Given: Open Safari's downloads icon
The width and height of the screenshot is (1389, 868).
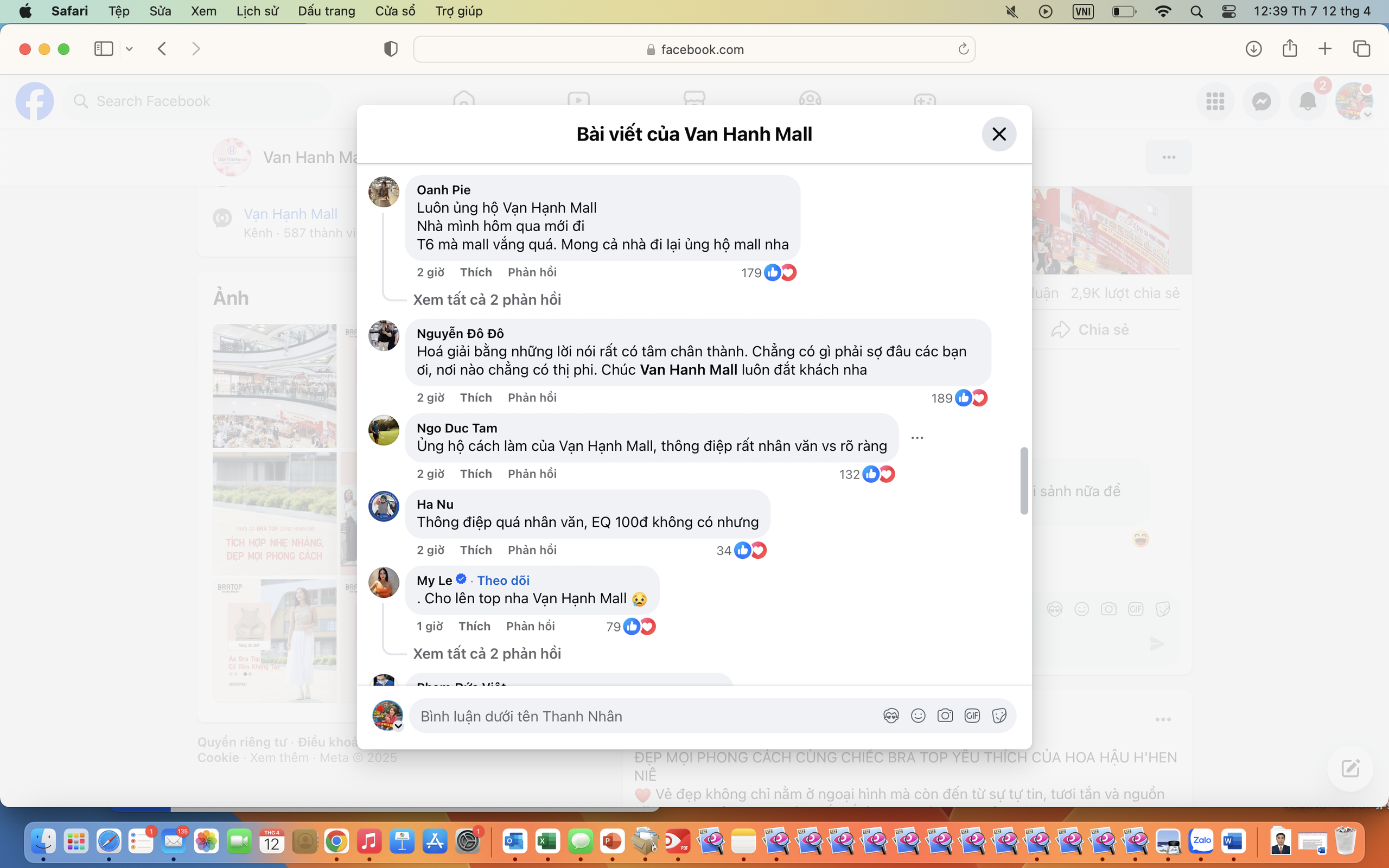Looking at the screenshot, I should (x=1253, y=49).
